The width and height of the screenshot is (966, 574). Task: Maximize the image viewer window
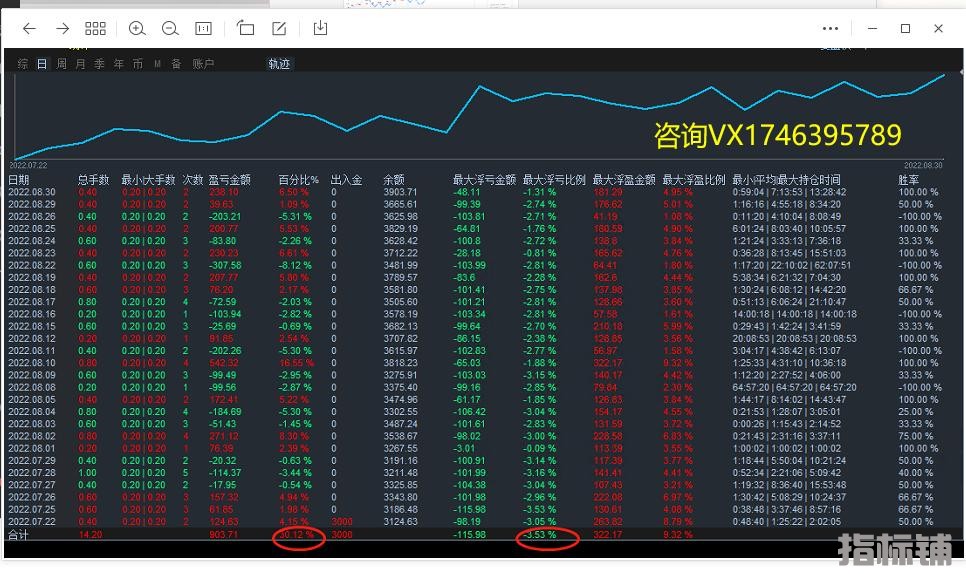coord(905,28)
